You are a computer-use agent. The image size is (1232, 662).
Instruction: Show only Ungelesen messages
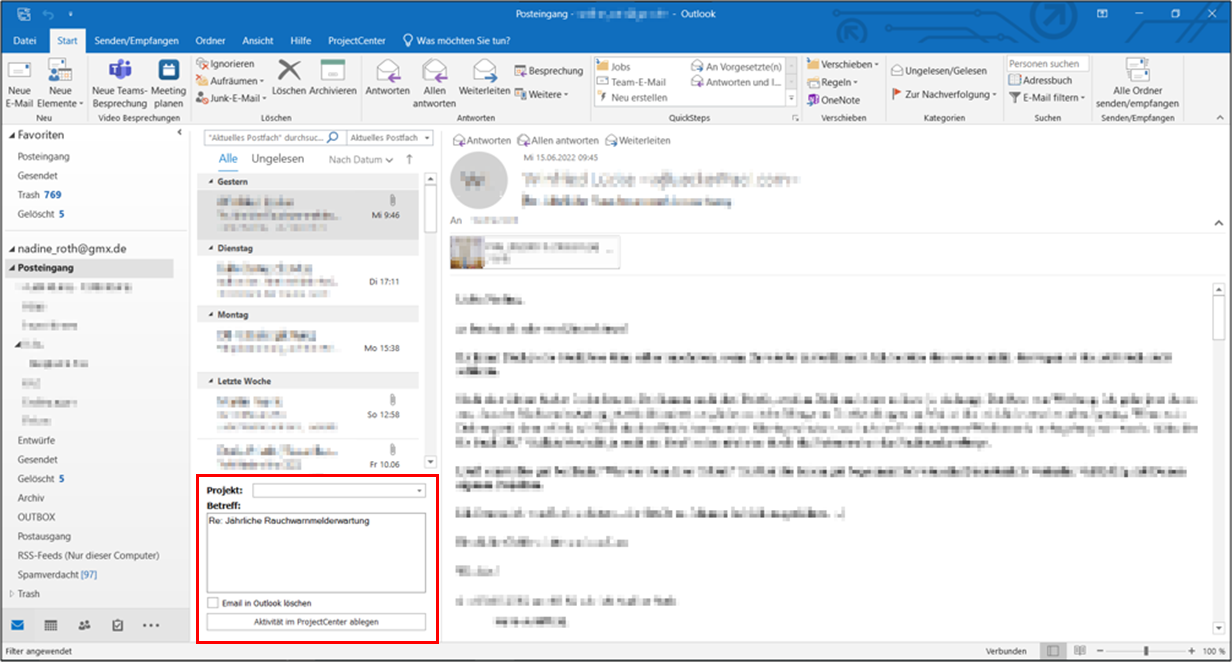pyautogui.click(x=278, y=159)
